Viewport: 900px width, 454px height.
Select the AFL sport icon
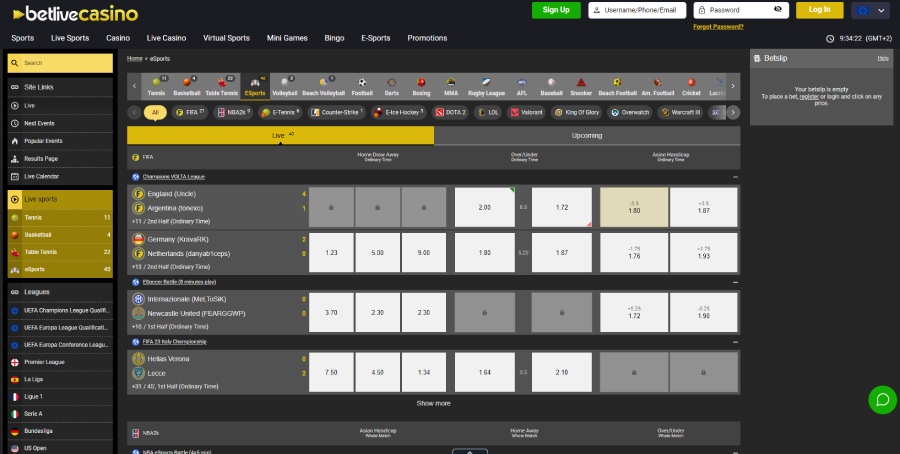522,86
